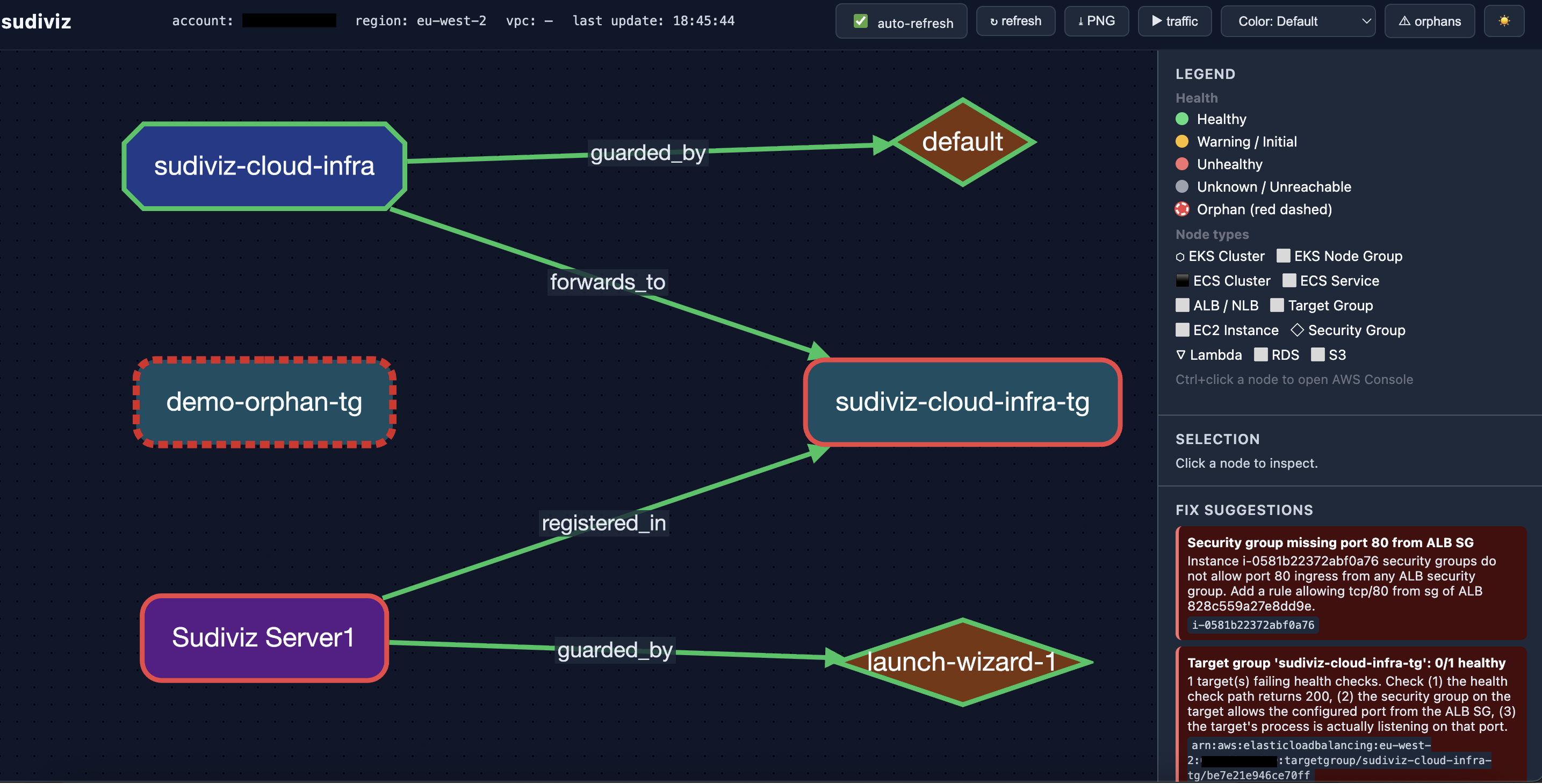Click the ECS Cluster legend icon

pyautogui.click(x=1182, y=281)
